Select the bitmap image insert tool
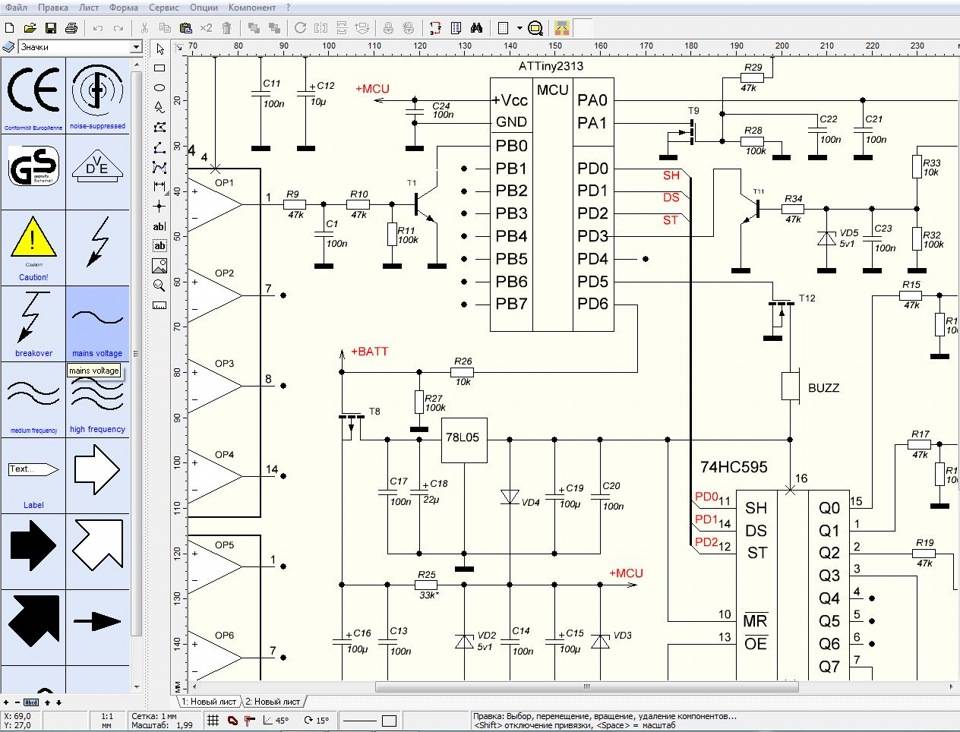 160,265
